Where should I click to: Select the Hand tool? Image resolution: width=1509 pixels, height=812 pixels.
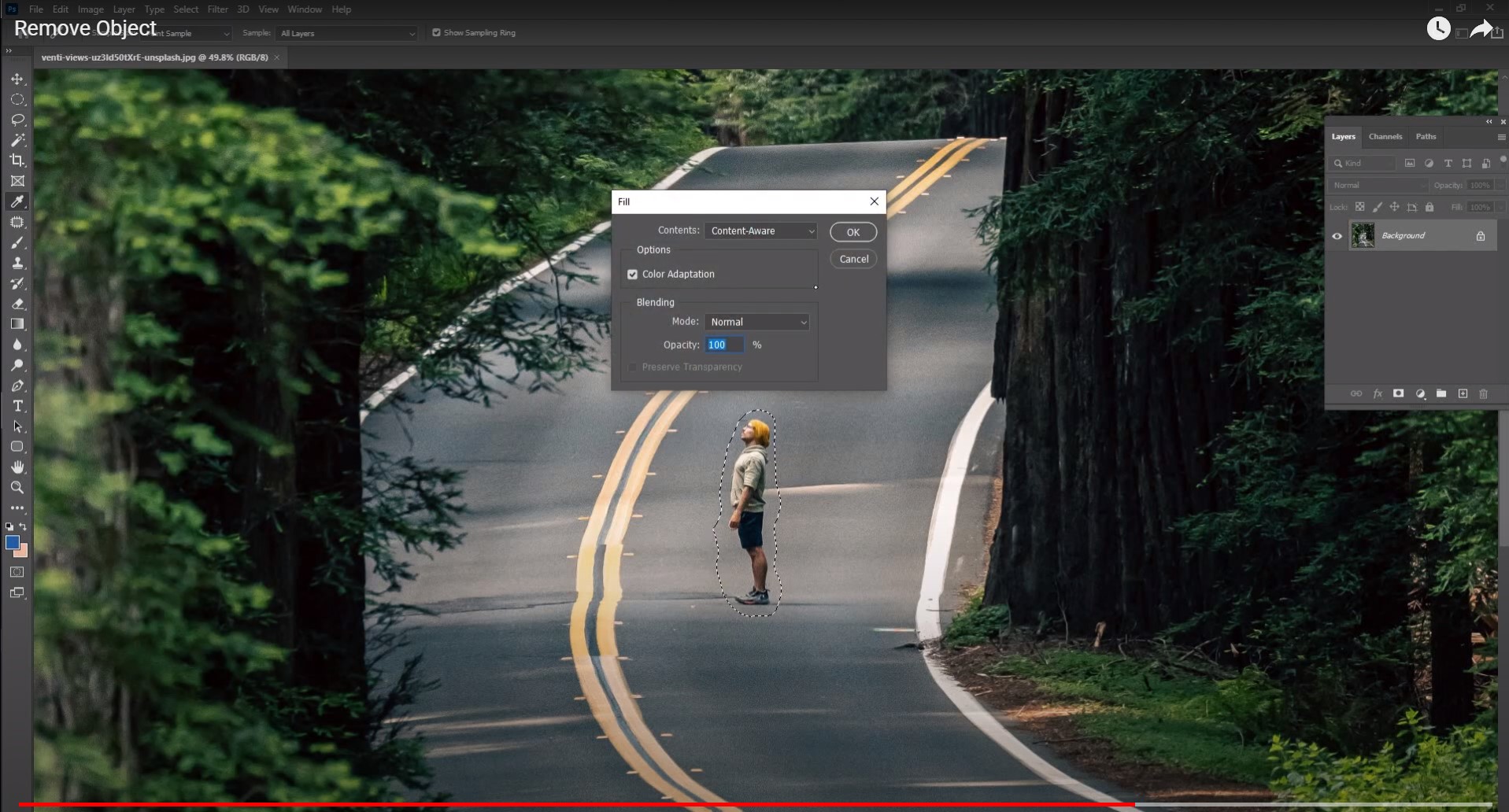click(x=17, y=467)
